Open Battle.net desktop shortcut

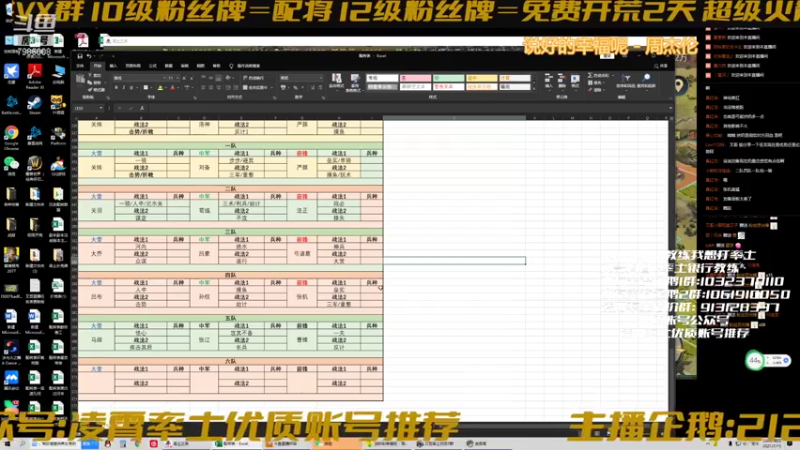point(11,105)
